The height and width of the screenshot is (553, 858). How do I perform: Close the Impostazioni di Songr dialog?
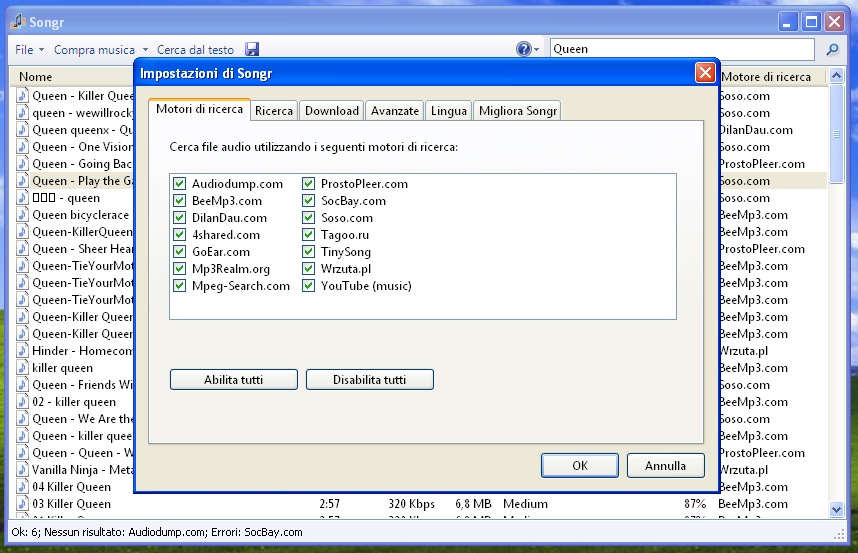[x=705, y=73]
